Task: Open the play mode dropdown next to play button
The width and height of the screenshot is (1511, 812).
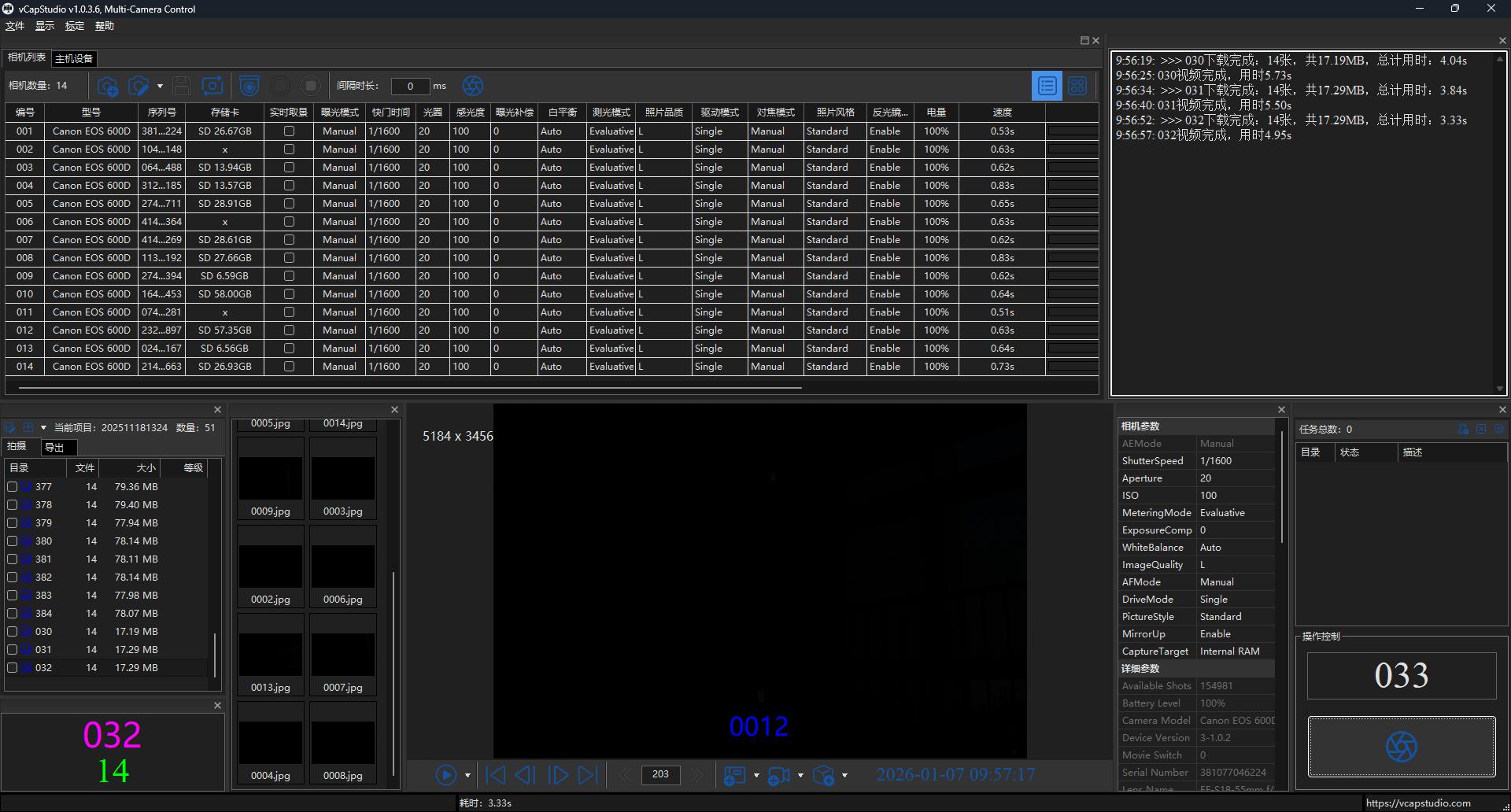Action: point(466,775)
